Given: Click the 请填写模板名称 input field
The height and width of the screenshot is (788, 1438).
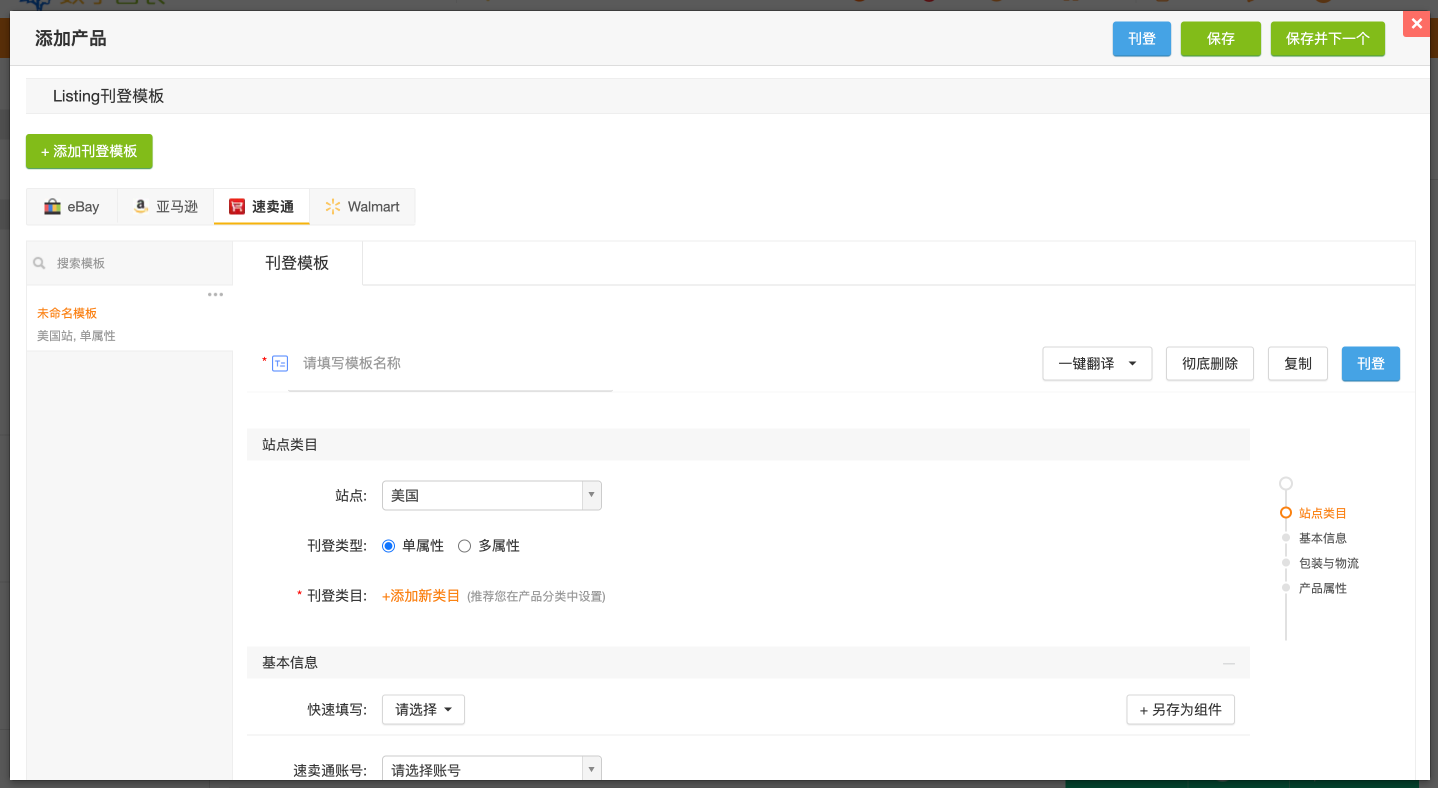Looking at the screenshot, I should coord(450,364).
